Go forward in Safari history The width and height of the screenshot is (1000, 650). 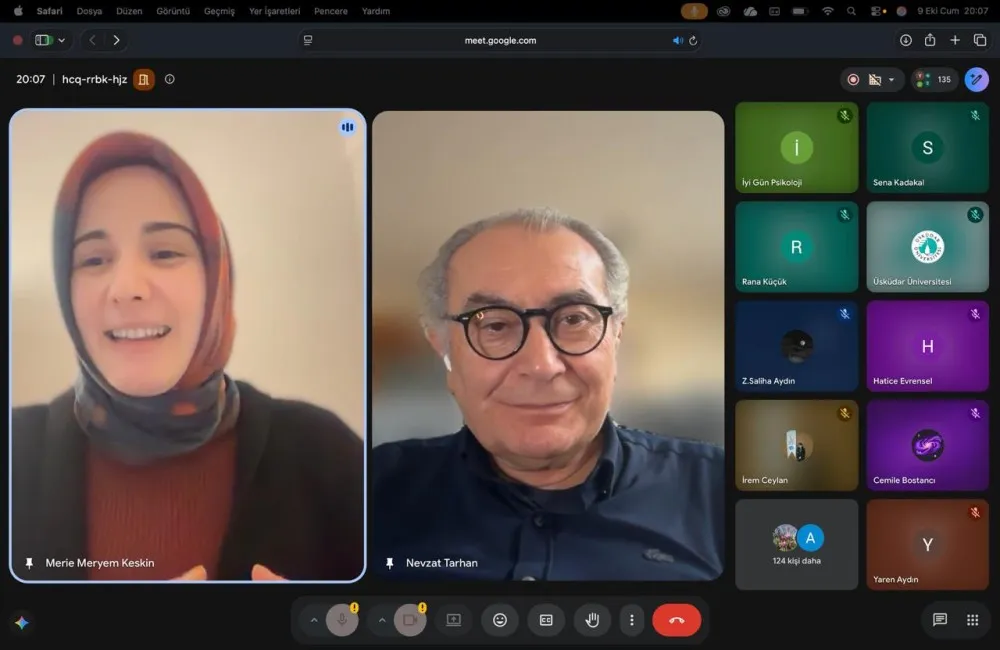click(x=116, y=40)
